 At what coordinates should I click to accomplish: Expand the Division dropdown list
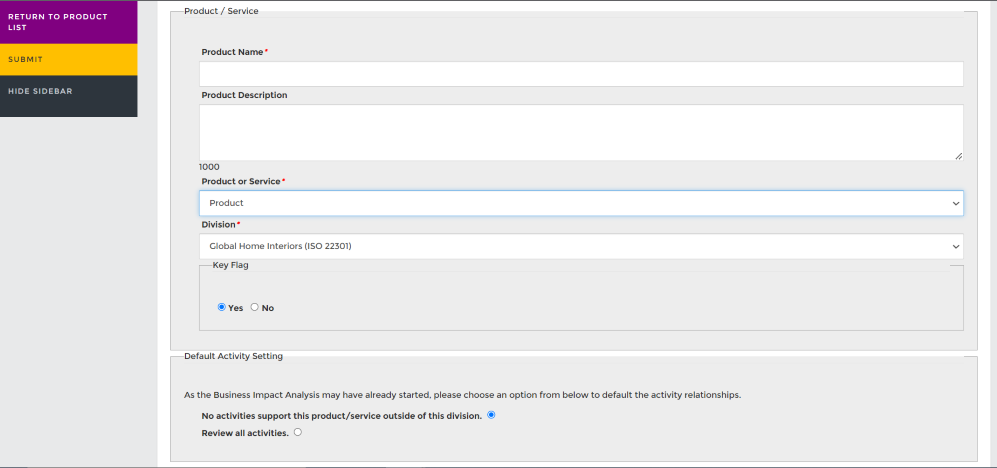pos(581,246)
